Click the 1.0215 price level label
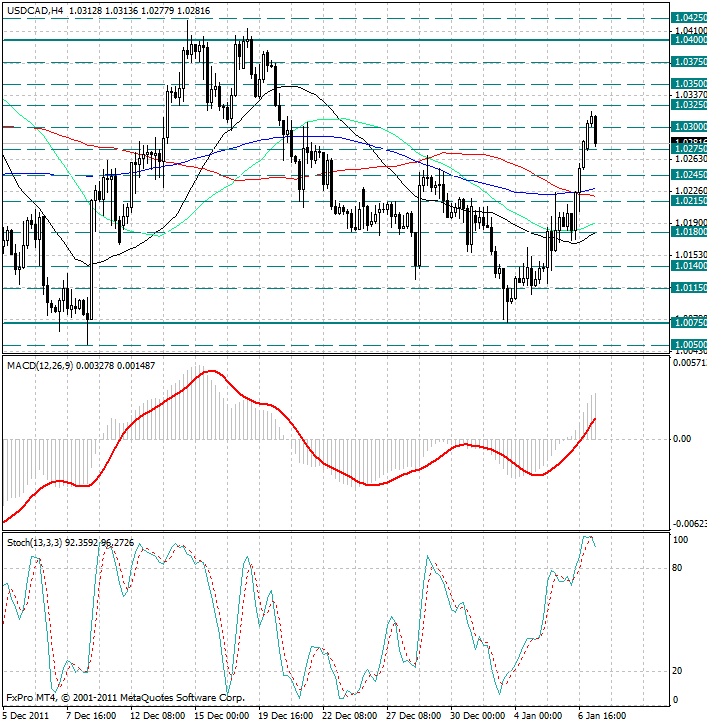Image resolution: width=707 pixels, height=723 pixels. pos(689,201)
